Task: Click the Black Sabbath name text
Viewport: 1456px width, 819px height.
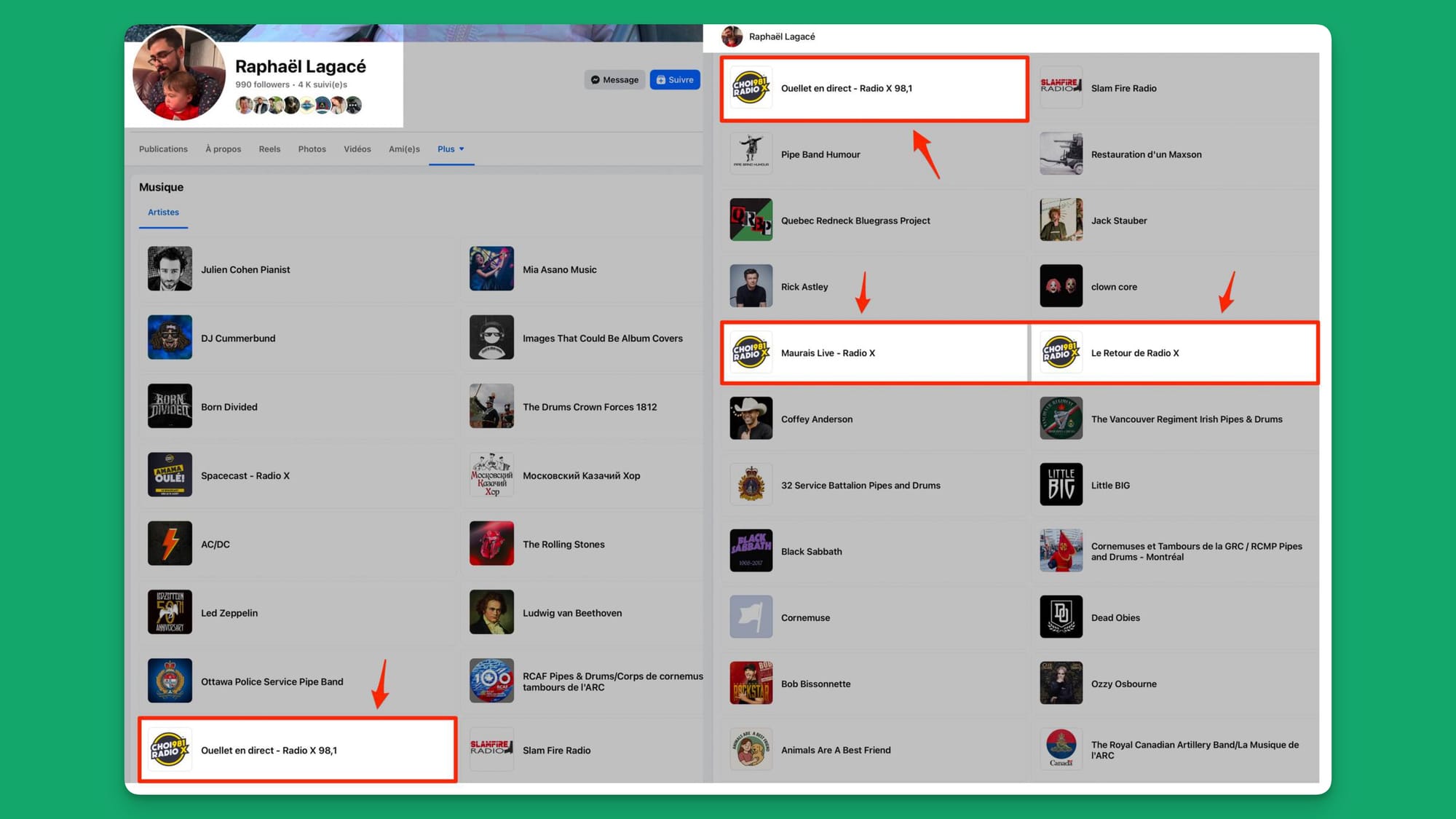Action: click(811, 551)
